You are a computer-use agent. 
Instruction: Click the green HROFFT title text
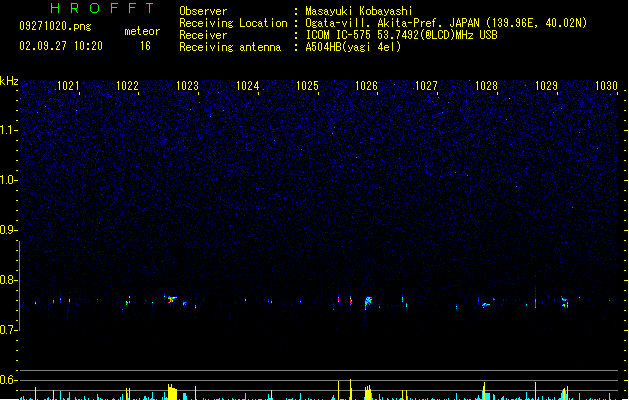(x=102, y=8)
